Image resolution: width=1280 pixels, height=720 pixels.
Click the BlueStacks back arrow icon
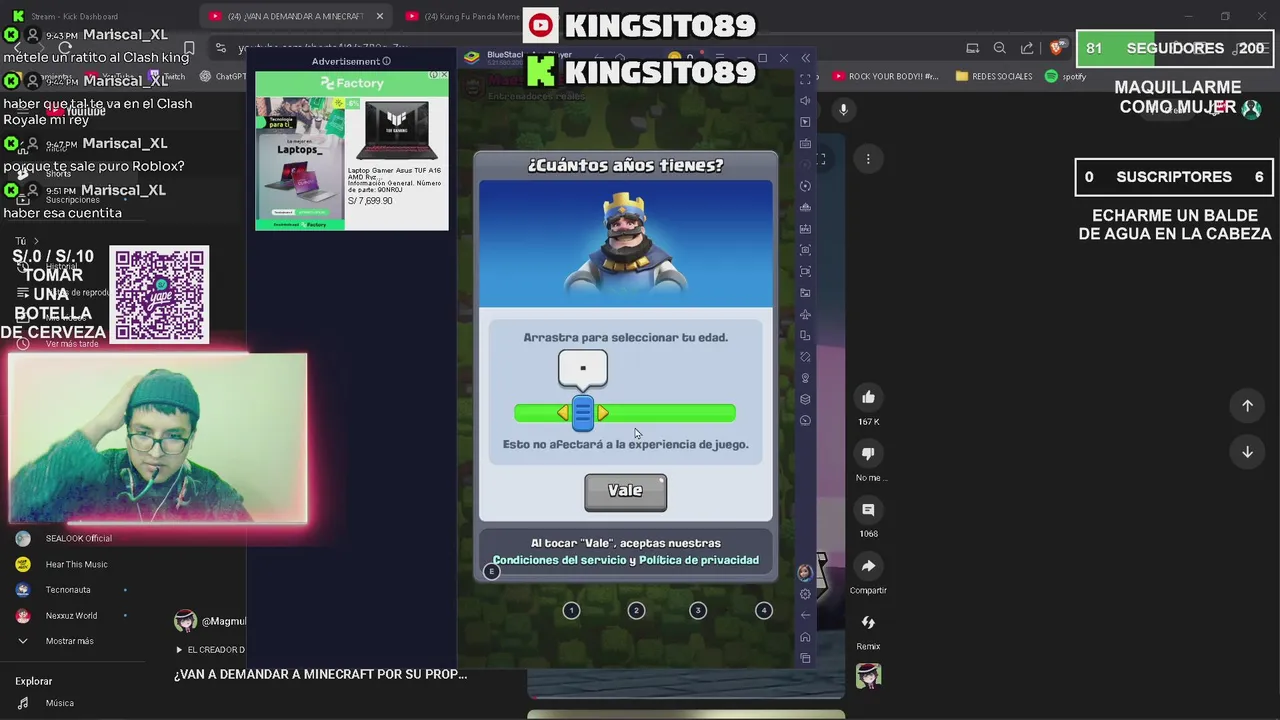(805, 615)
